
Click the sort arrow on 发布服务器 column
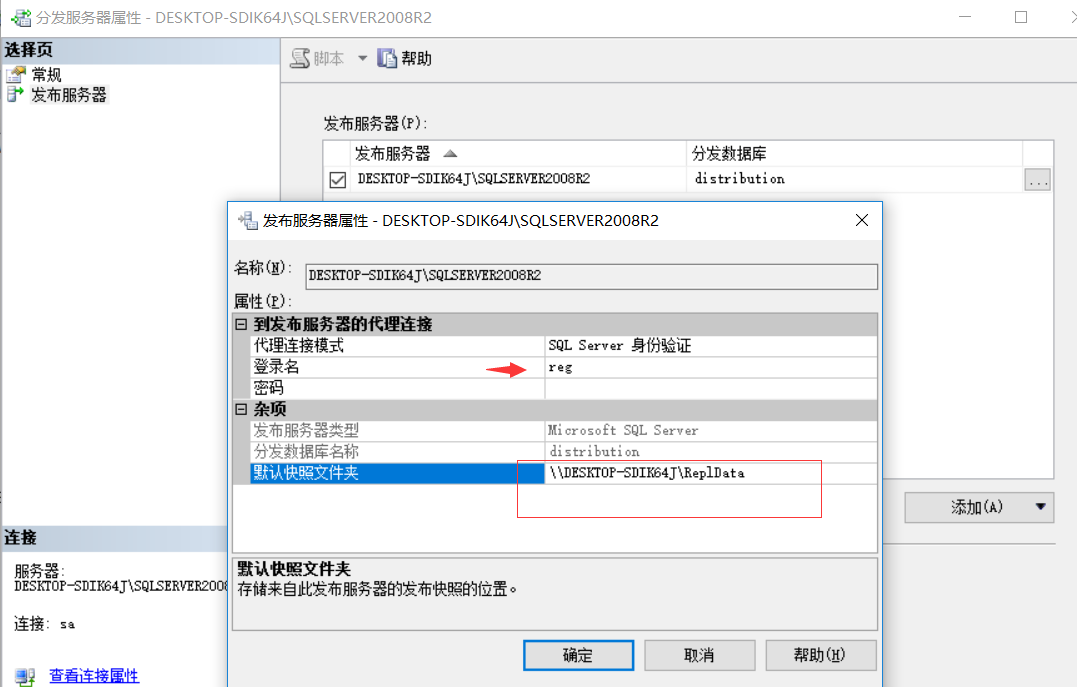(450, 154)
